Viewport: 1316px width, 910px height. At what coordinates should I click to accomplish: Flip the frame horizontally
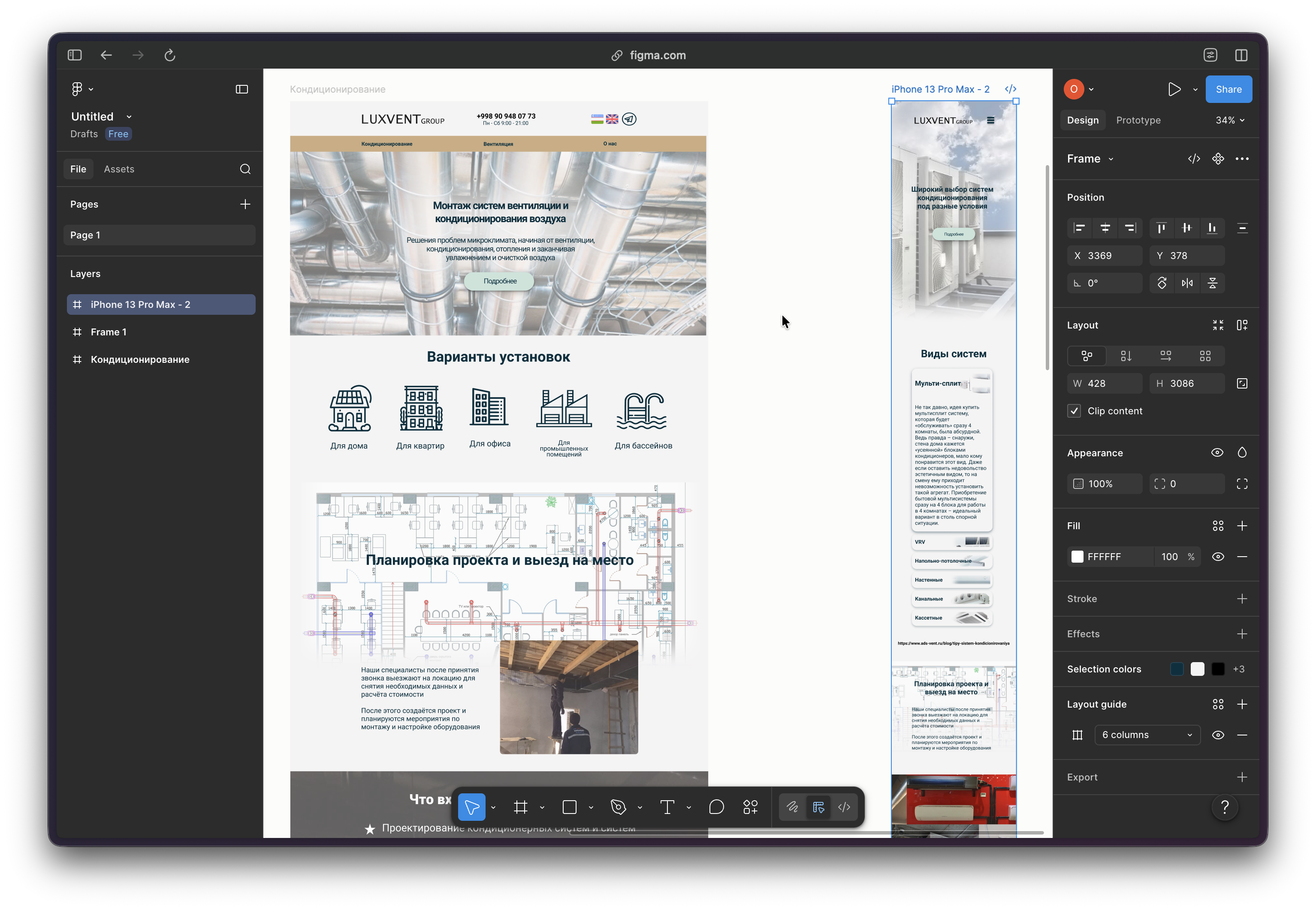[x=1187, y=283]
